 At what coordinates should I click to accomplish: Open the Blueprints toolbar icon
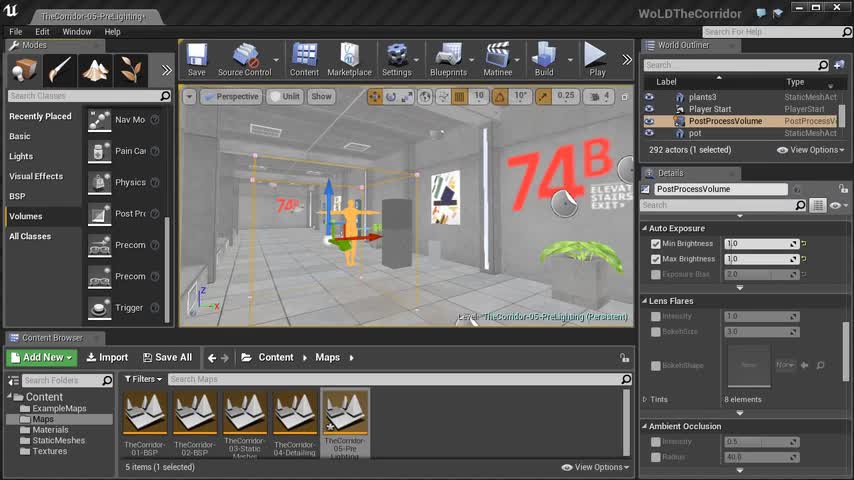448,59
